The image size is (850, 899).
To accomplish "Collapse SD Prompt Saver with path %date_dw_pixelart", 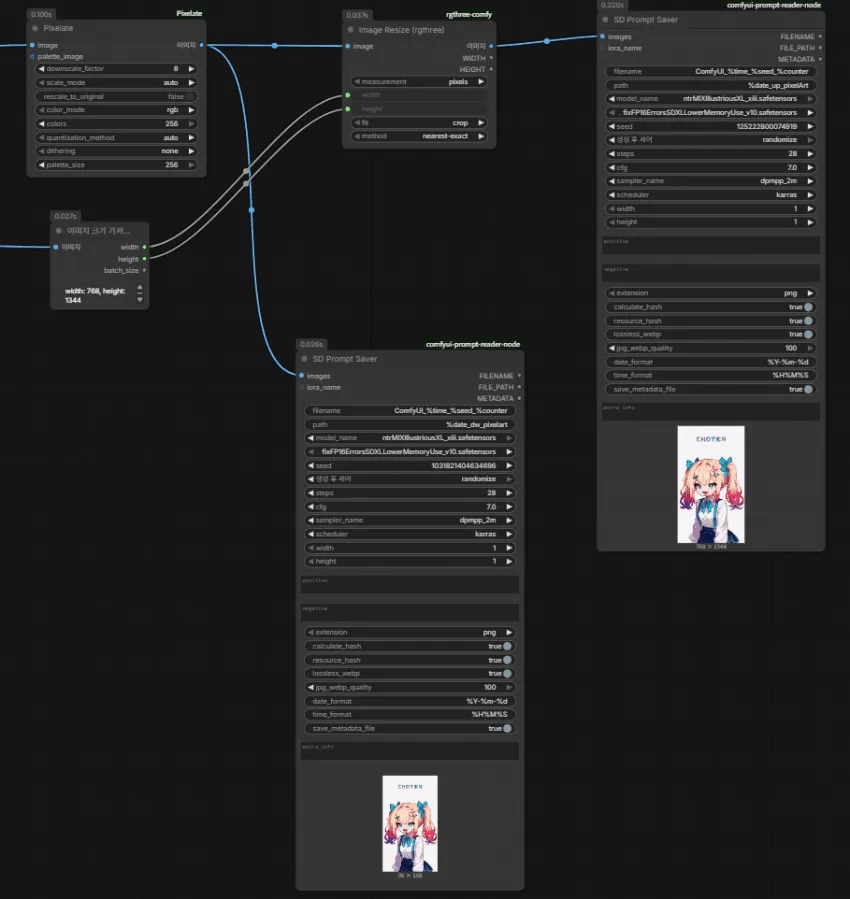I will coord(304,359).
